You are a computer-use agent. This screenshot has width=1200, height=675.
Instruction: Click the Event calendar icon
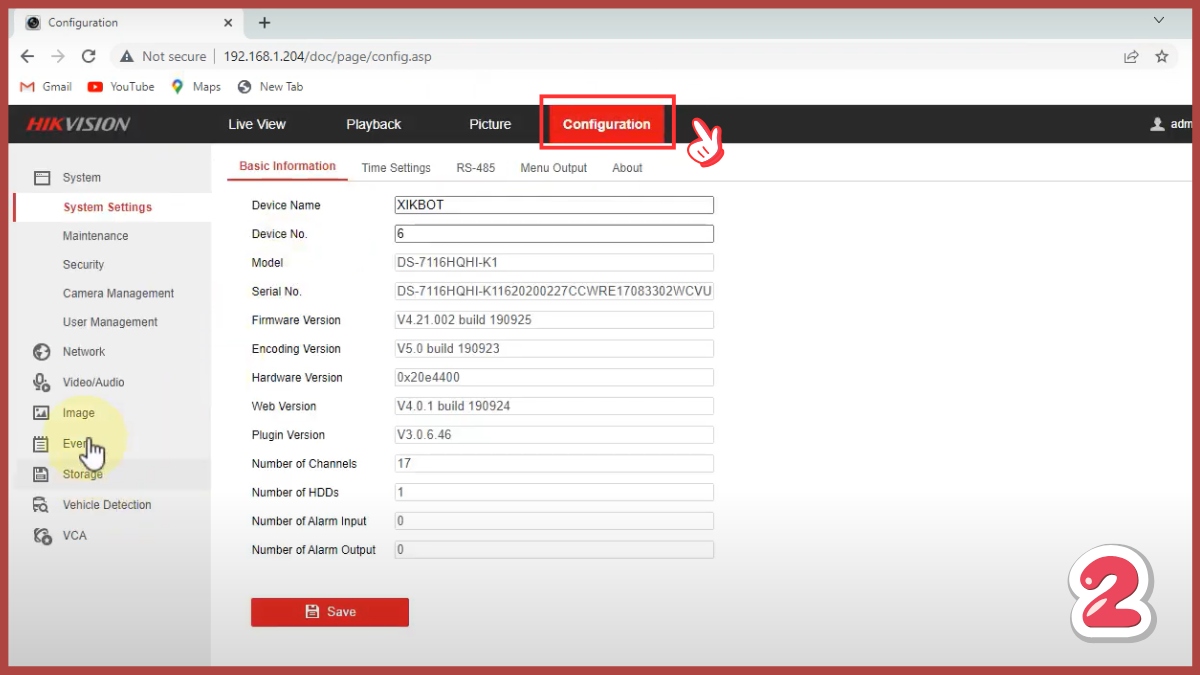[41, 444]
